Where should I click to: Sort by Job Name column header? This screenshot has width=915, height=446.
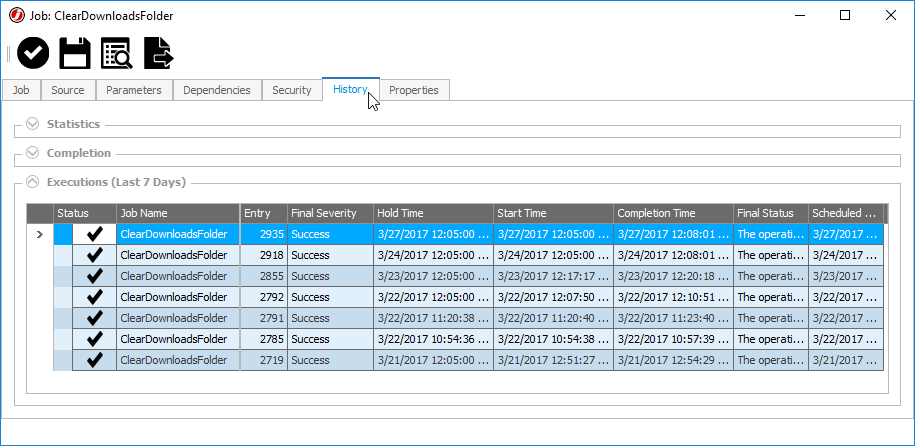pyautogui.click(x=178, y=213)
